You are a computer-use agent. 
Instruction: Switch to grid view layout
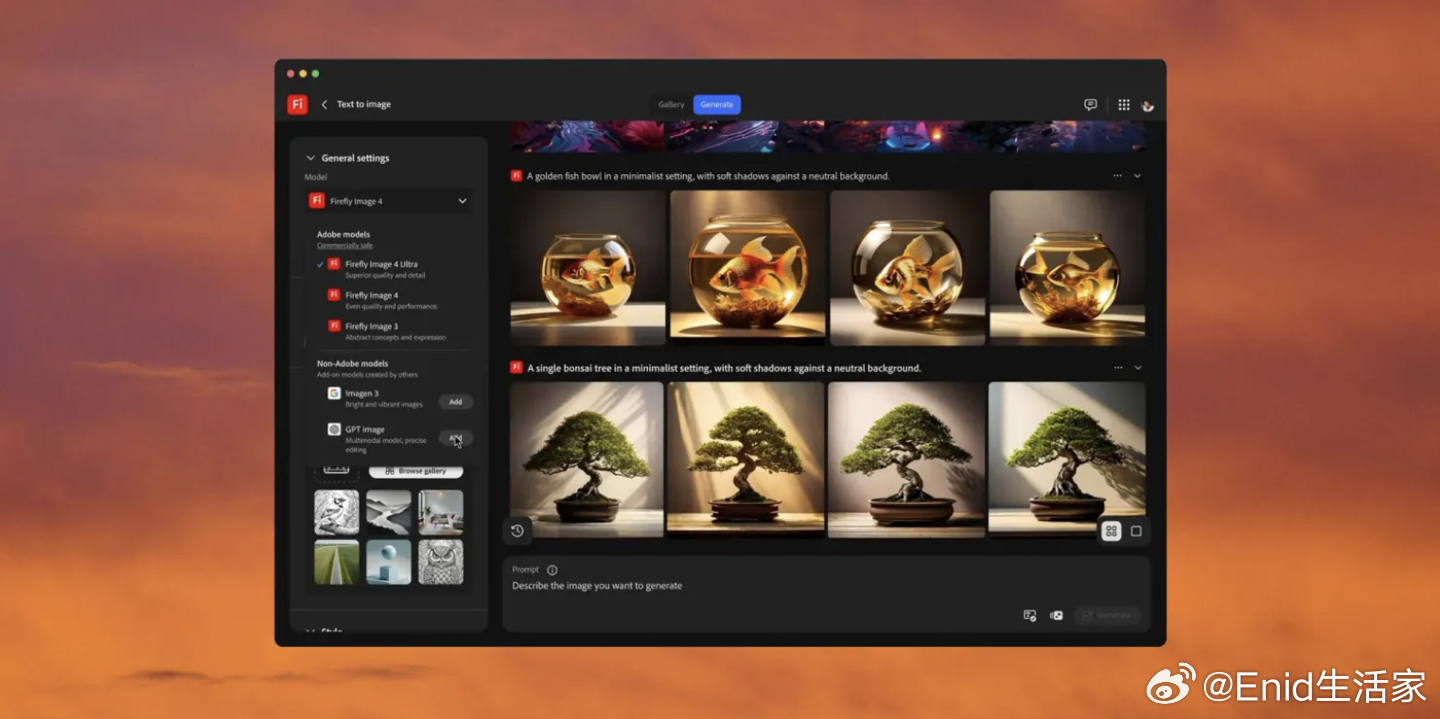[1112, 531]
